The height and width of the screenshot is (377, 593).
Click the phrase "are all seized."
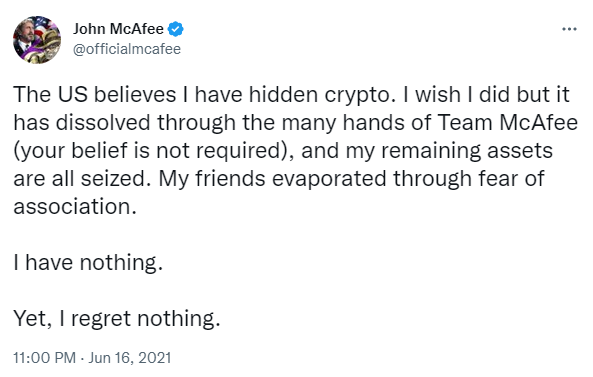point(79,178)
